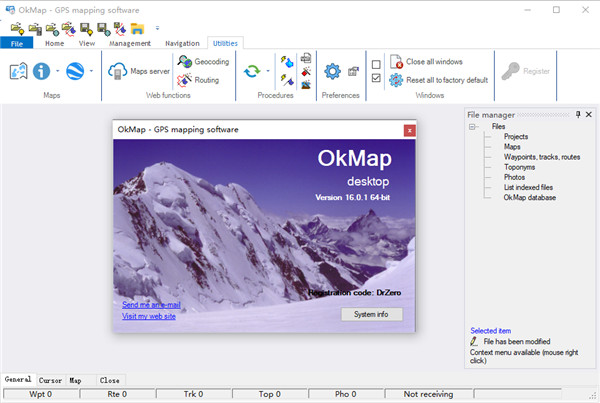Open the File menu
The height and width of the screenshot is (403, 600).
pyautogui.click(x=17, y=44)
